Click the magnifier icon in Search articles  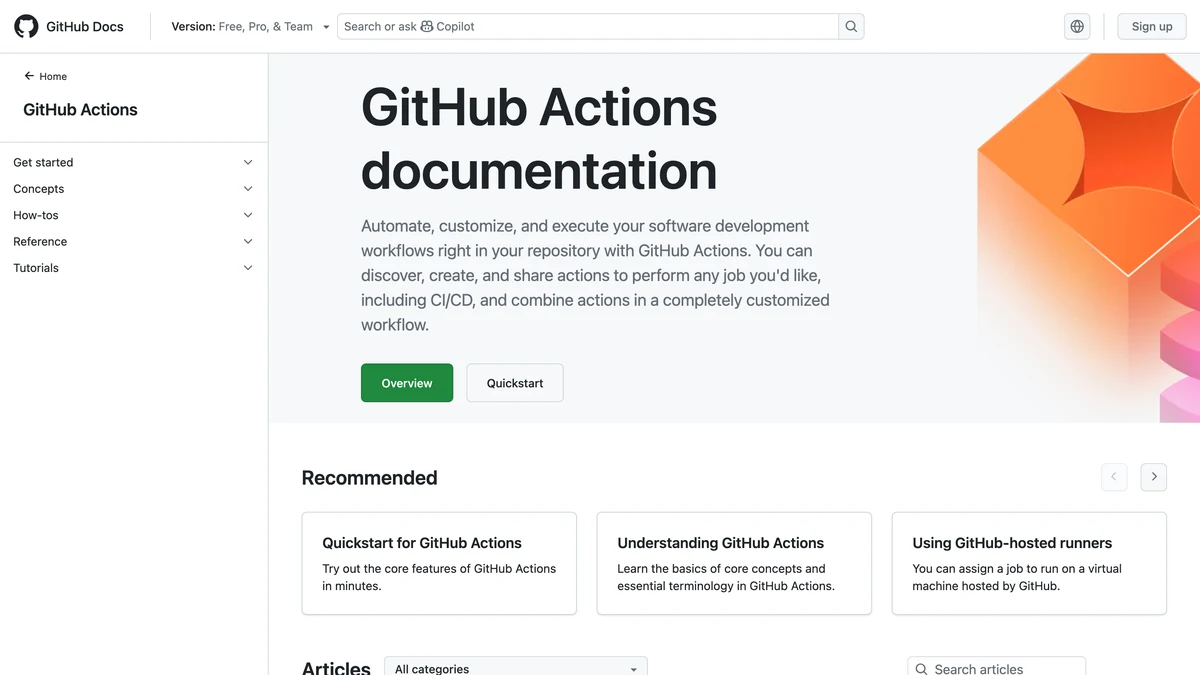point(921,669)
